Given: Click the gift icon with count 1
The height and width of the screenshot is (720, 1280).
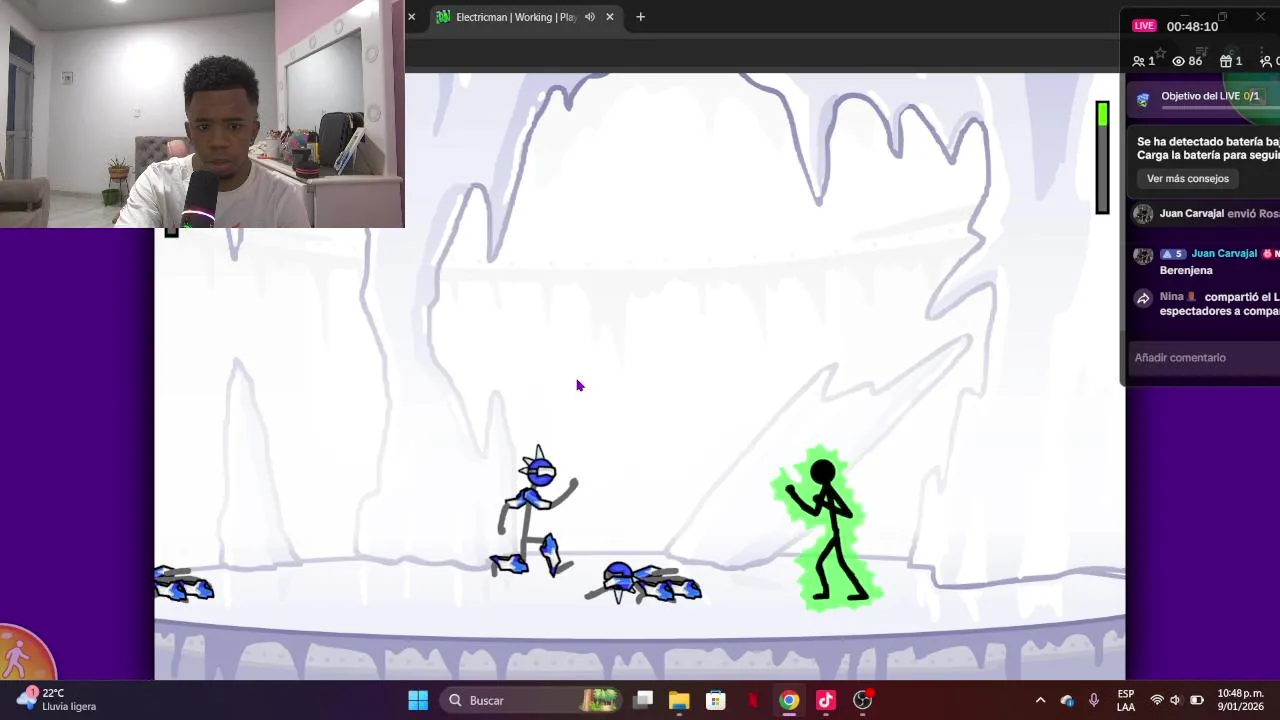Looking at the screenshot, I should click(x=1225, y=61).
